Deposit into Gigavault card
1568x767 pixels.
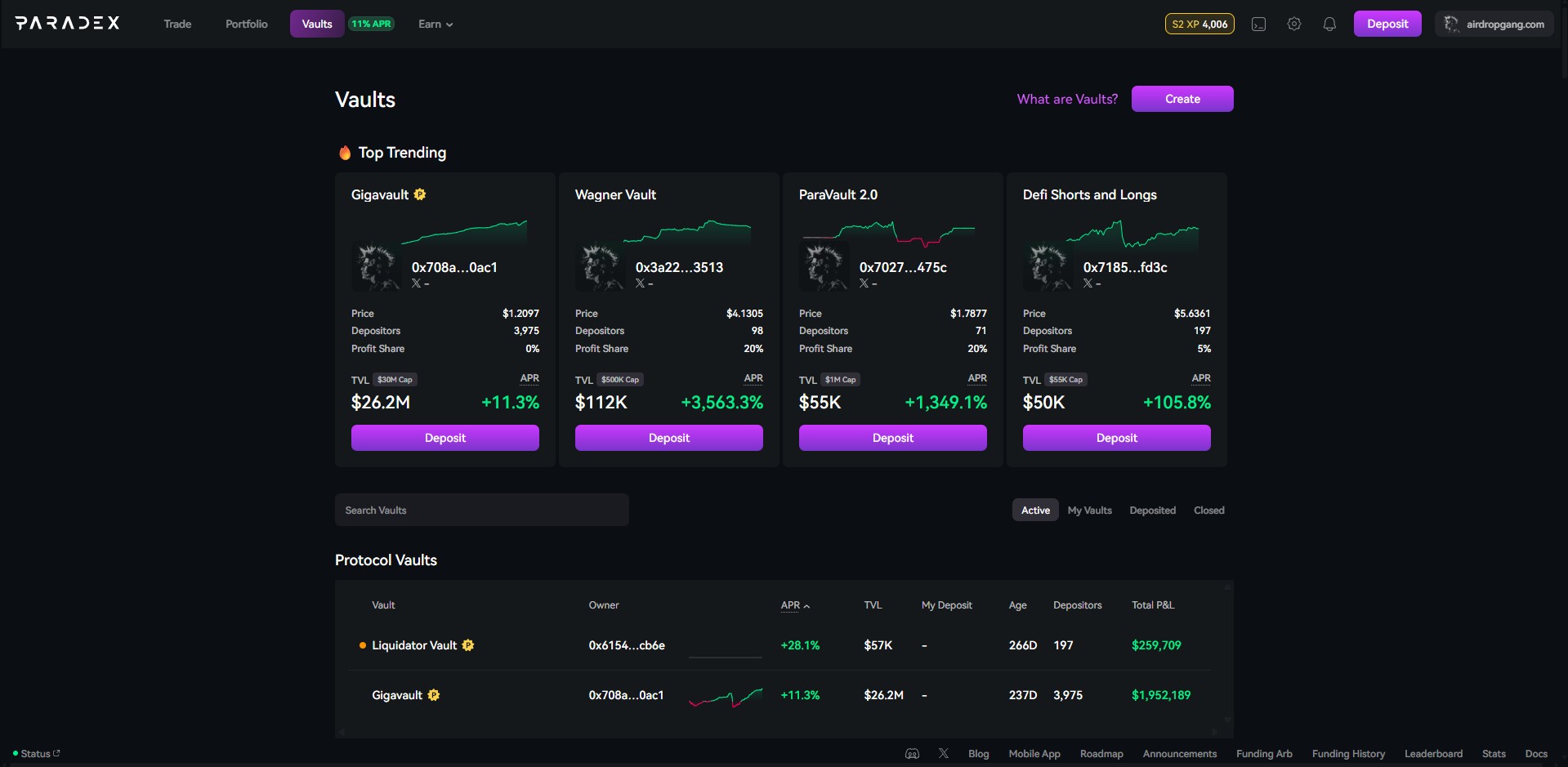click(x=445, y=438)
